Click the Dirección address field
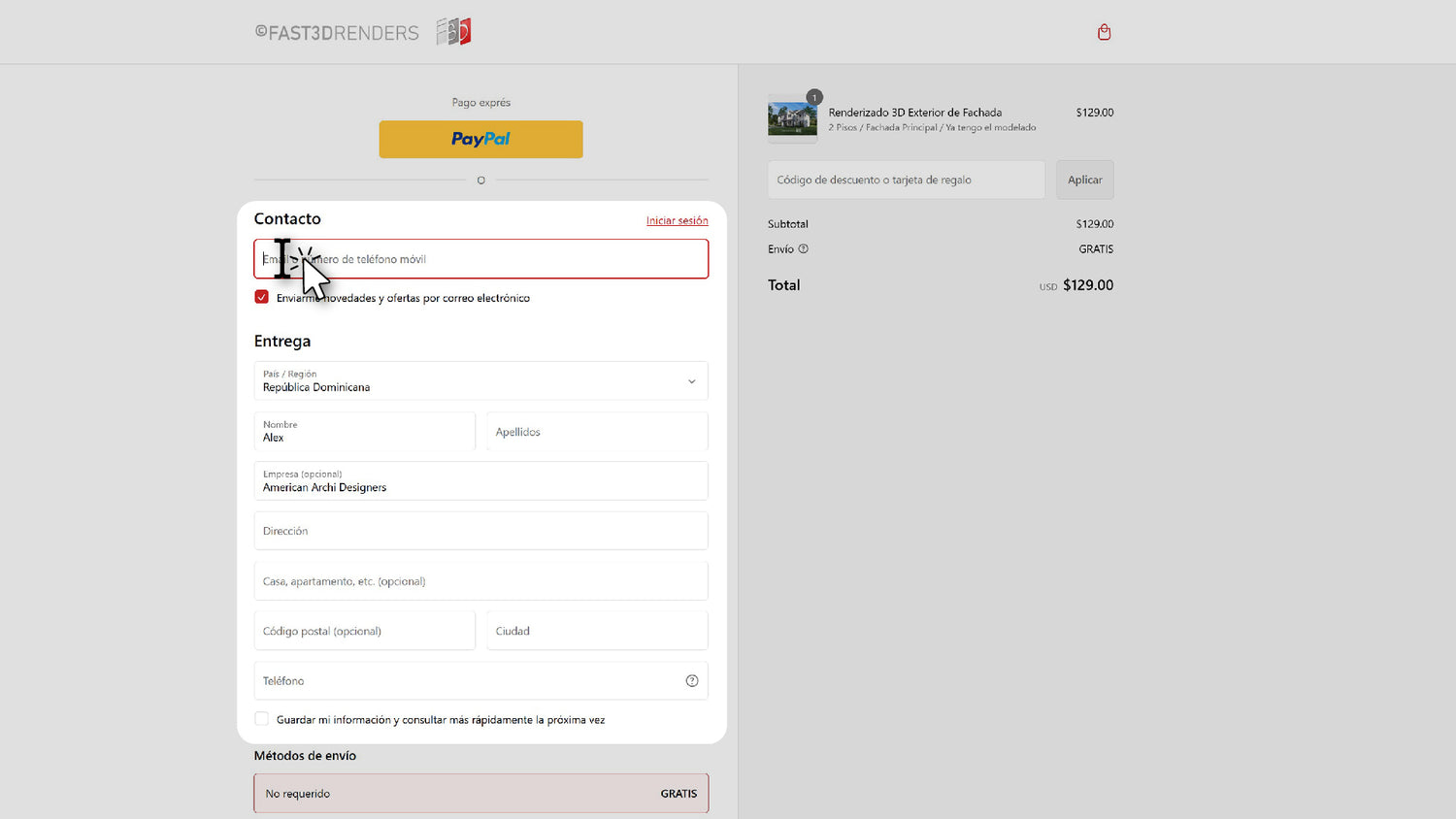 [480, 531]
